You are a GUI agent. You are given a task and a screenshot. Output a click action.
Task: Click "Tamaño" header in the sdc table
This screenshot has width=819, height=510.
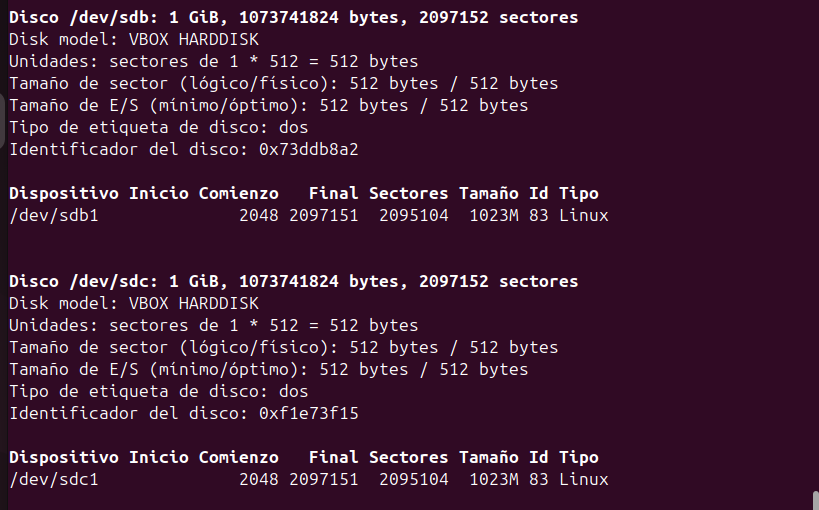pos(488,457)
